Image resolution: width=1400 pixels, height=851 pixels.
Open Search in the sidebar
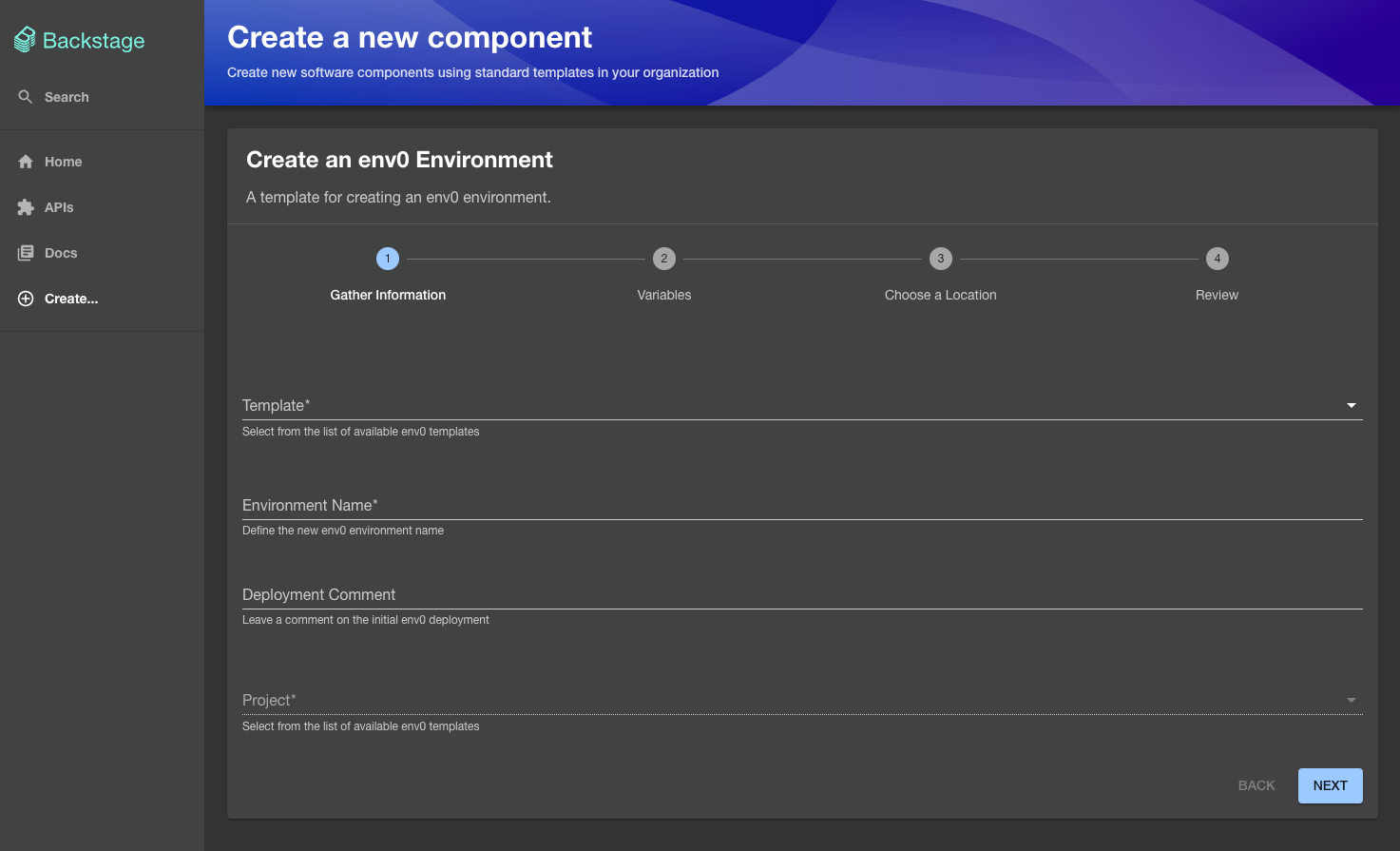pos(102,97)
